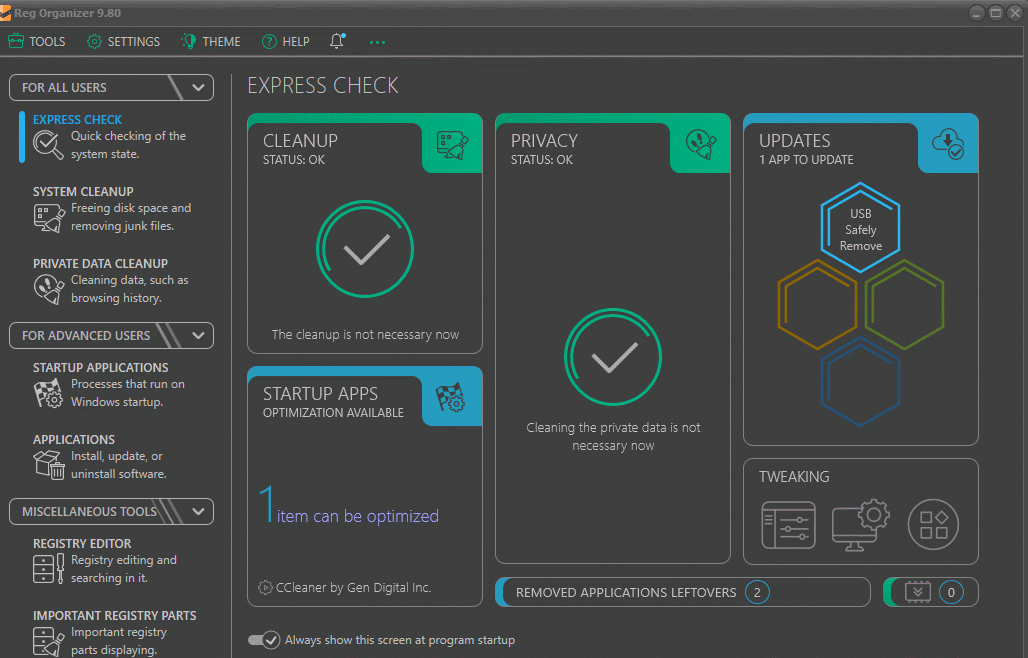Open the Help menu
The image size is (1028, 658).
(x=285, y=41)
